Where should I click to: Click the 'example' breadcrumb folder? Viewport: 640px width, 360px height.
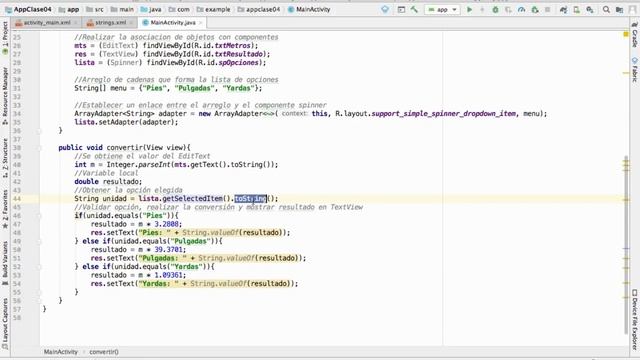tap(213, 9)
